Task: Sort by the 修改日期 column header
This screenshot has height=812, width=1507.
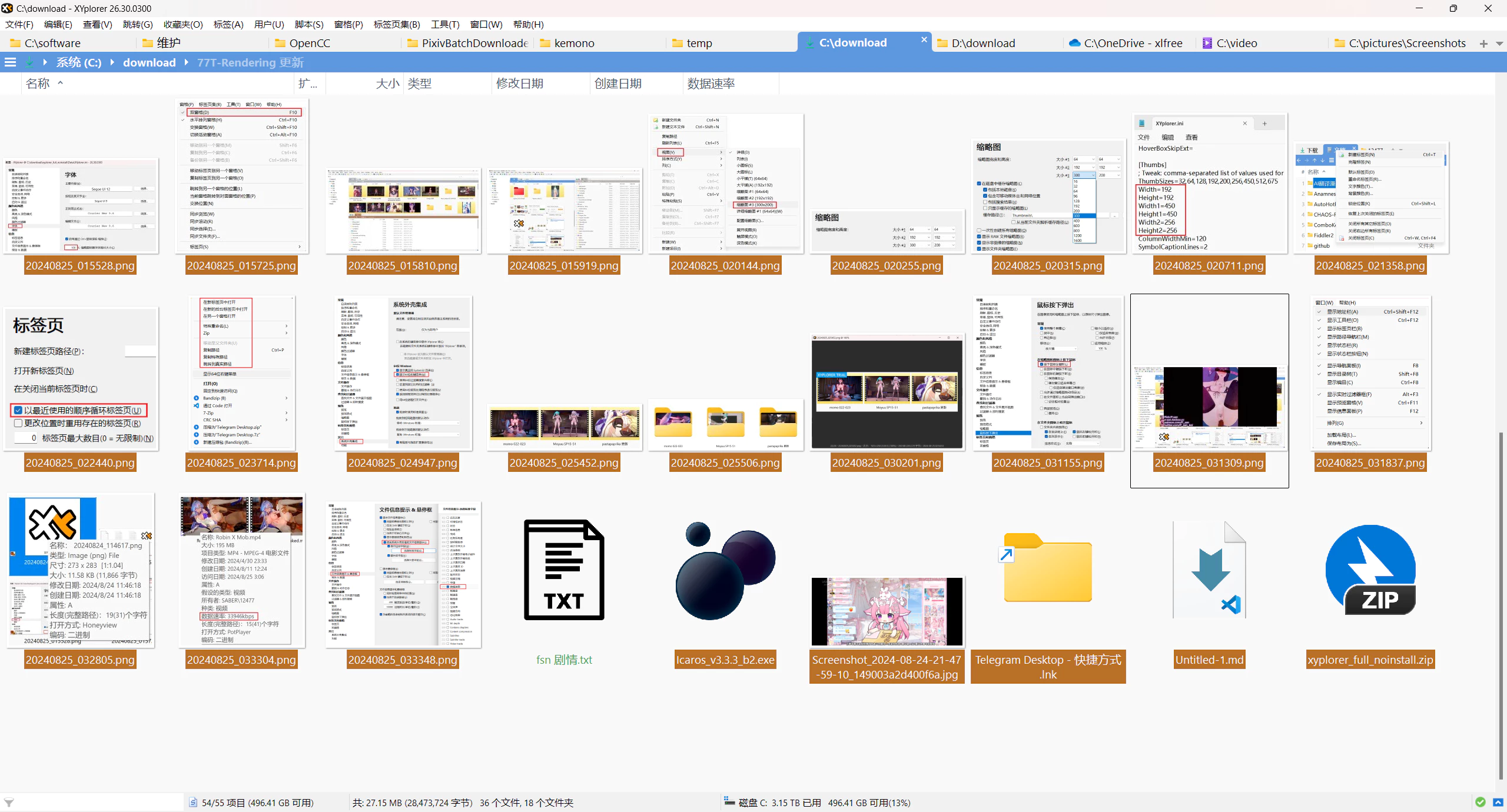Action: [540, 84]
